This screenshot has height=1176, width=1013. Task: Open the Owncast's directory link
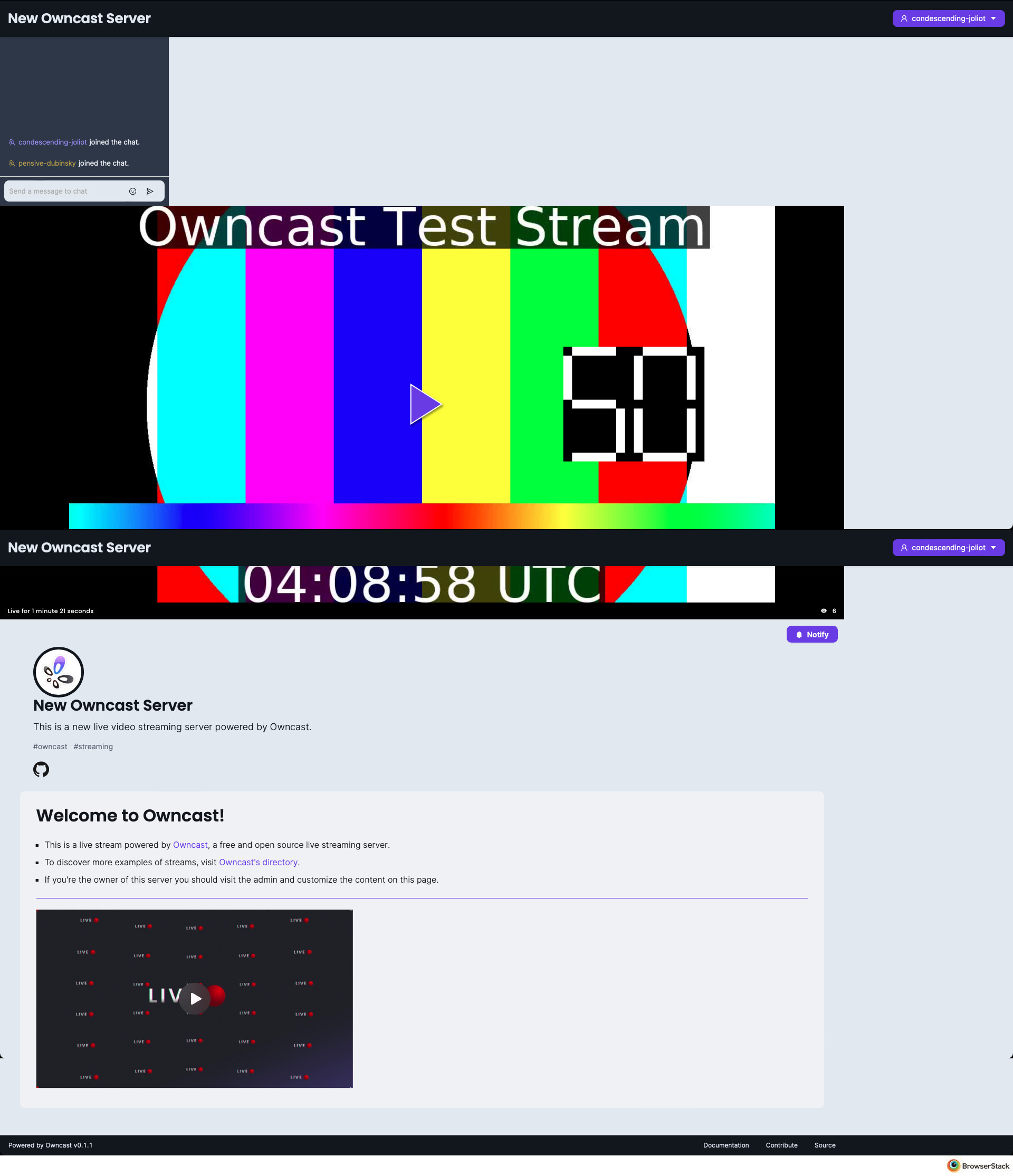258,862
